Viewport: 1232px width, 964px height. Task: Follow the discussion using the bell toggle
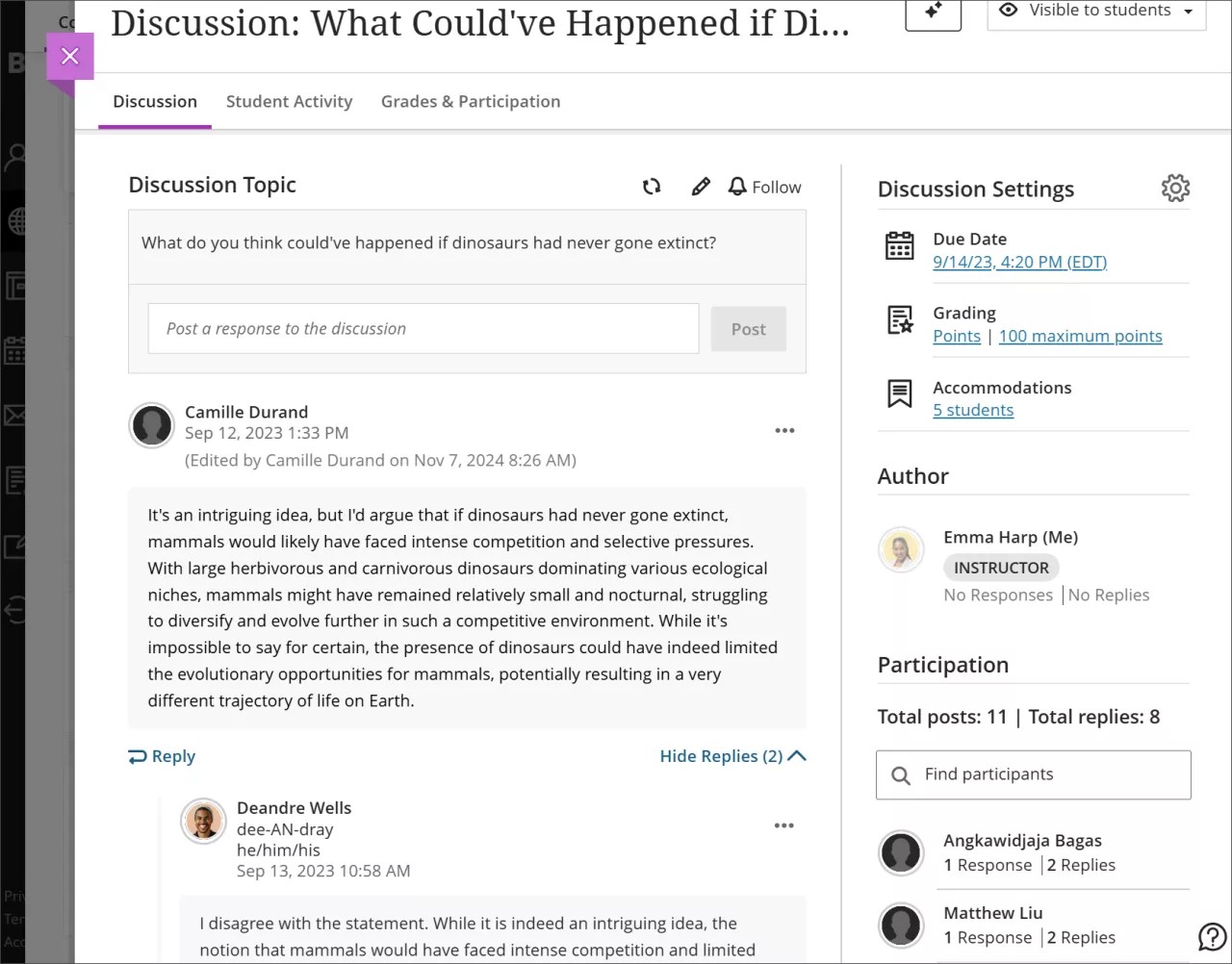point(764,187)
